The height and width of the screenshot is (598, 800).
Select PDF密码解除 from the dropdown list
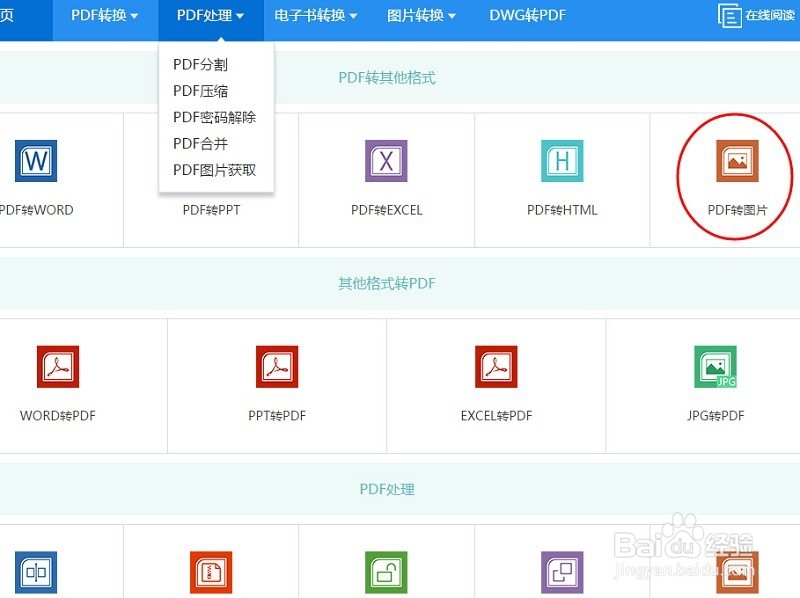(214, 117)
